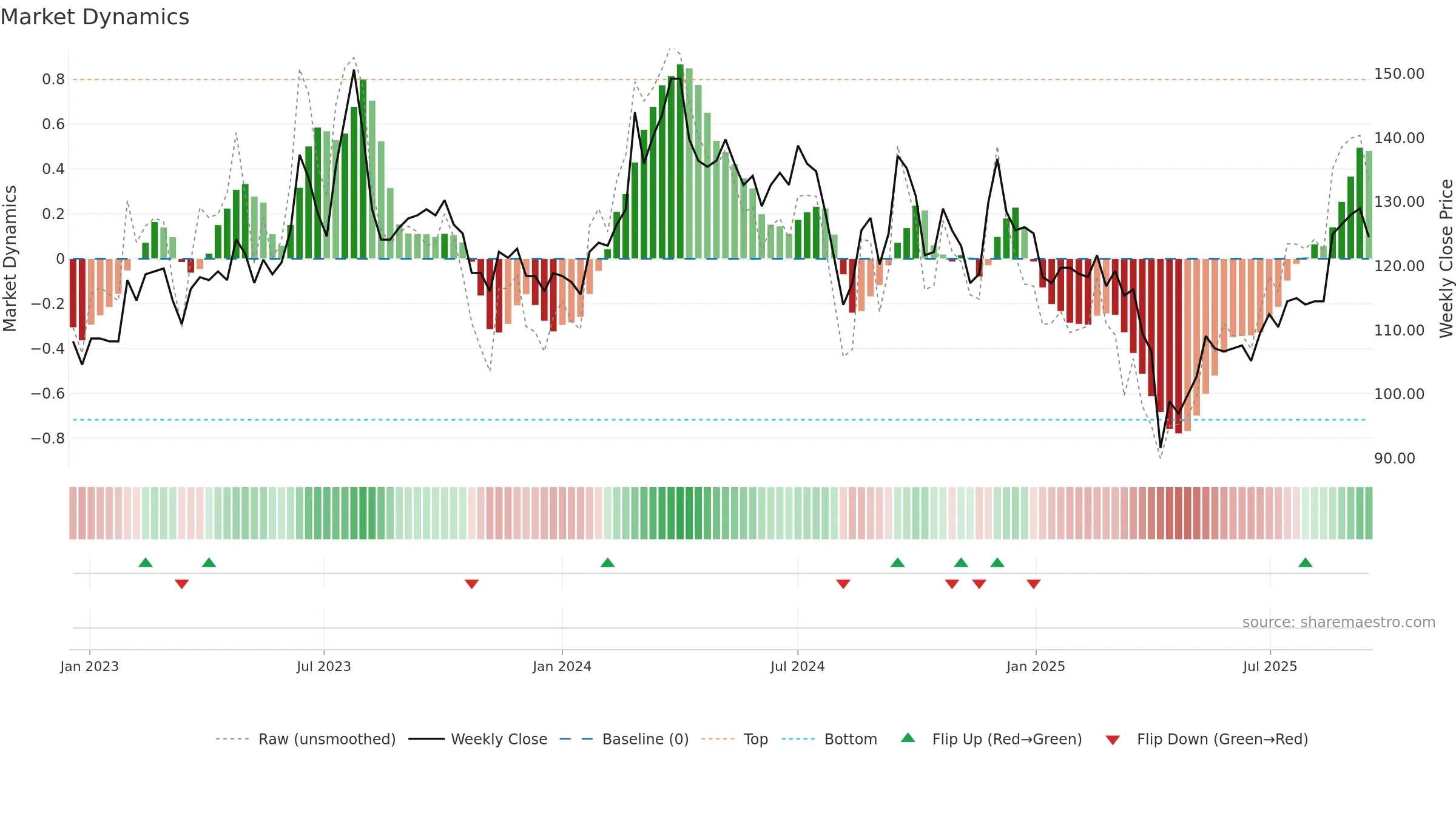Select the only flip-down marker between Jul 2023 and Jan 2024
The image size is (1456, 819).
tap(472, 584)
